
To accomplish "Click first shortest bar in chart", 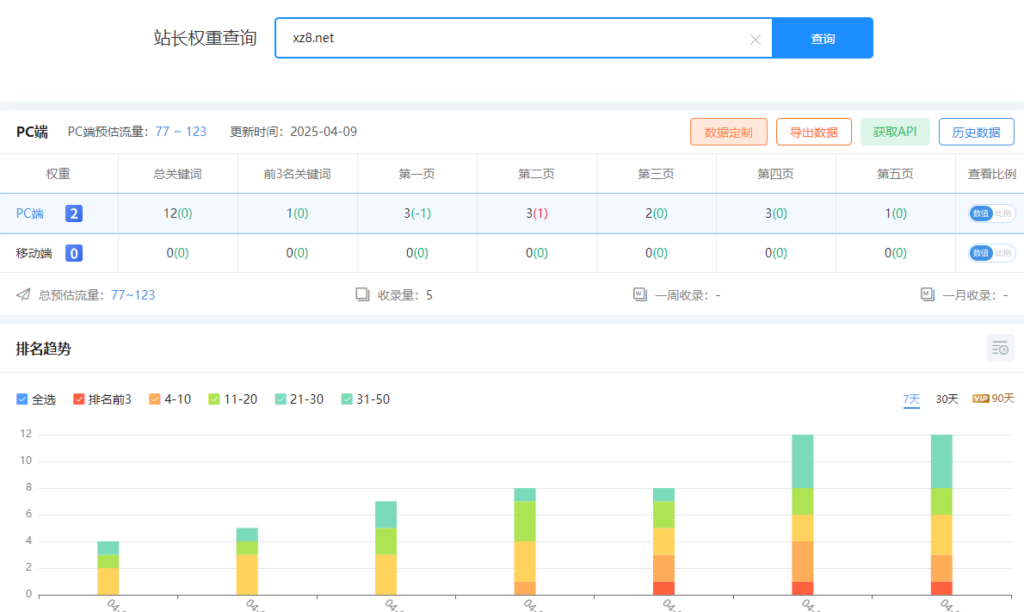I will [108, 568].
